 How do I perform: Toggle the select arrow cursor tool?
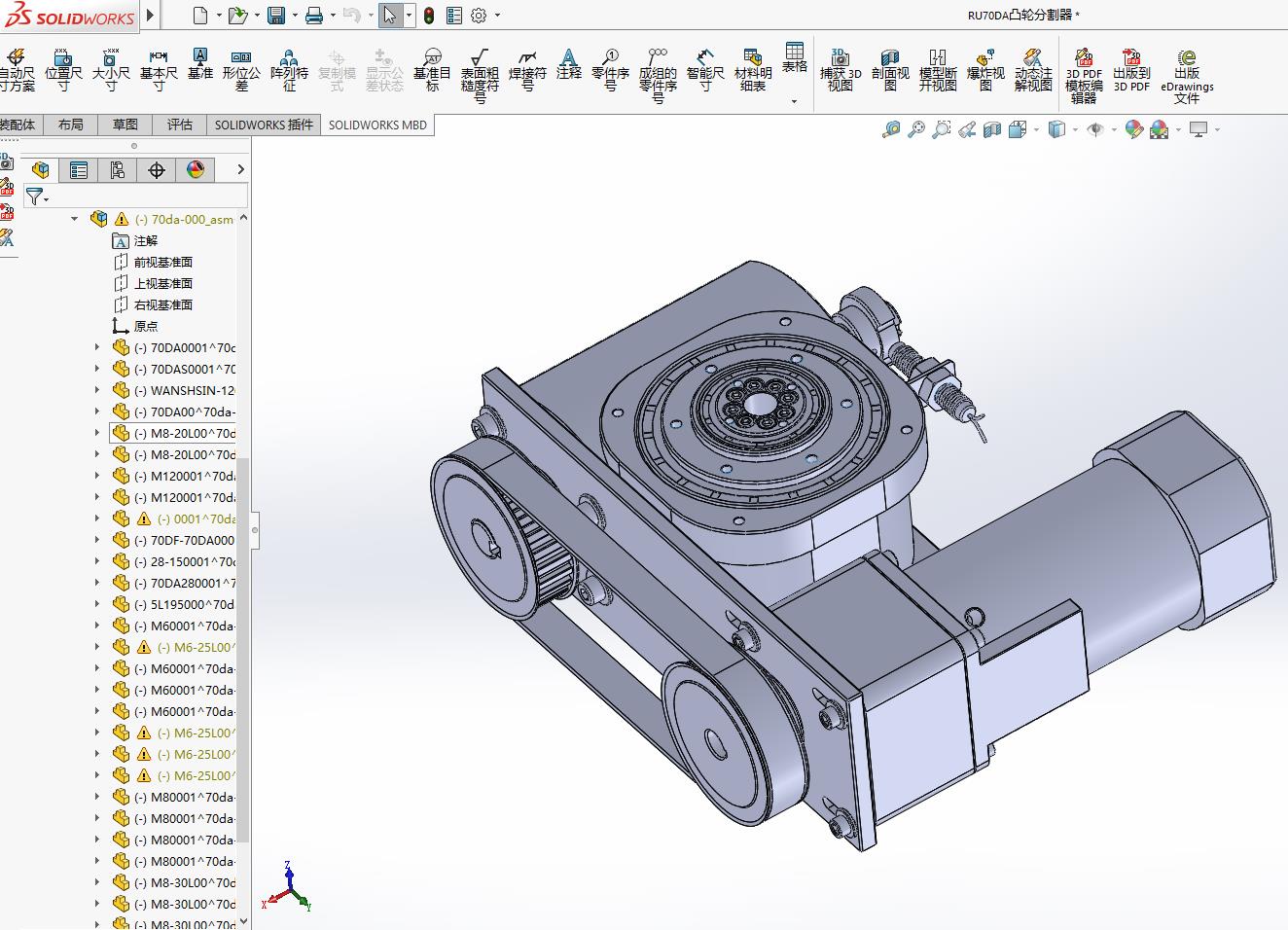tap(390, 16)
